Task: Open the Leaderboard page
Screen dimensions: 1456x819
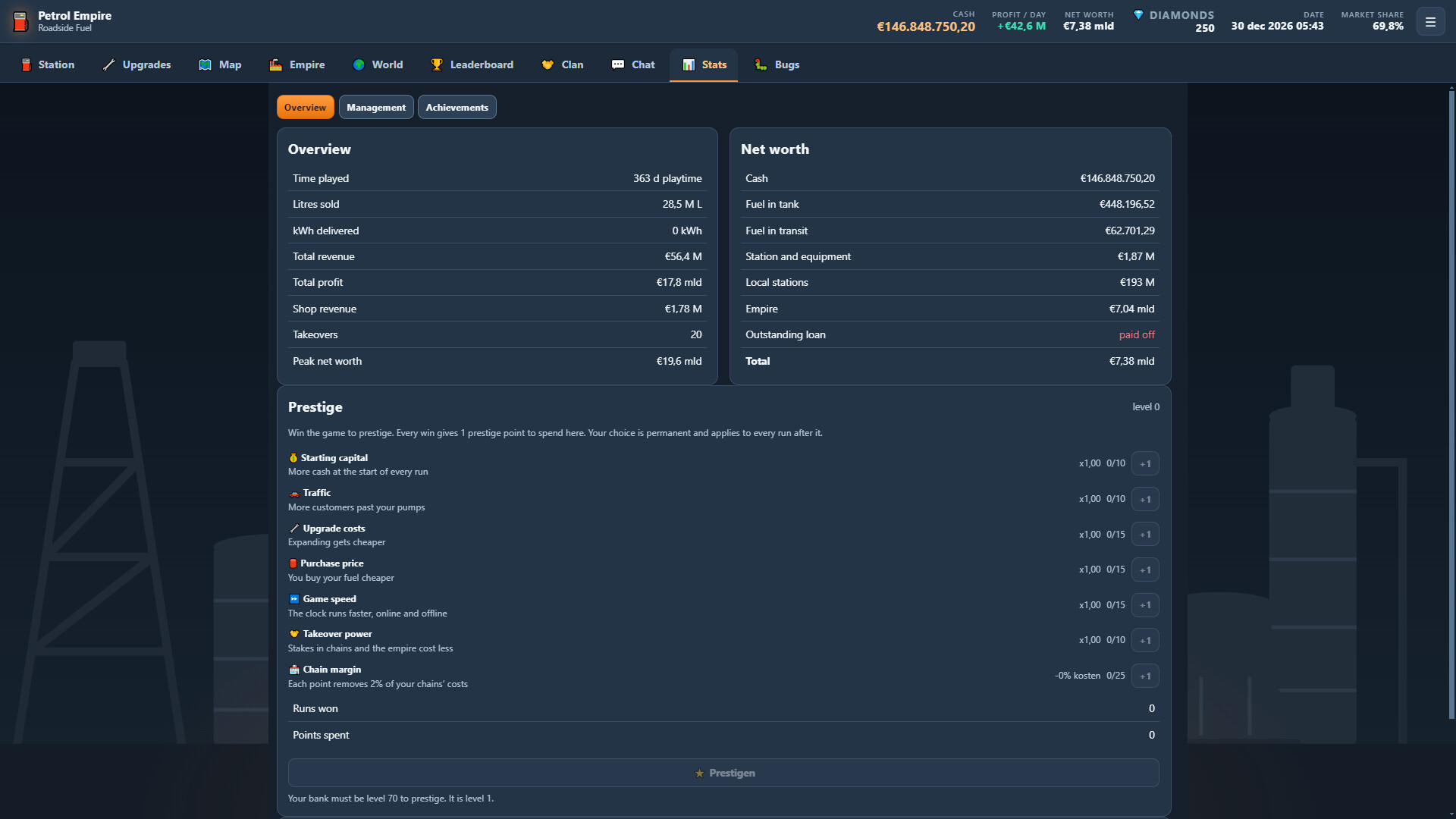Action: point(472,64)
